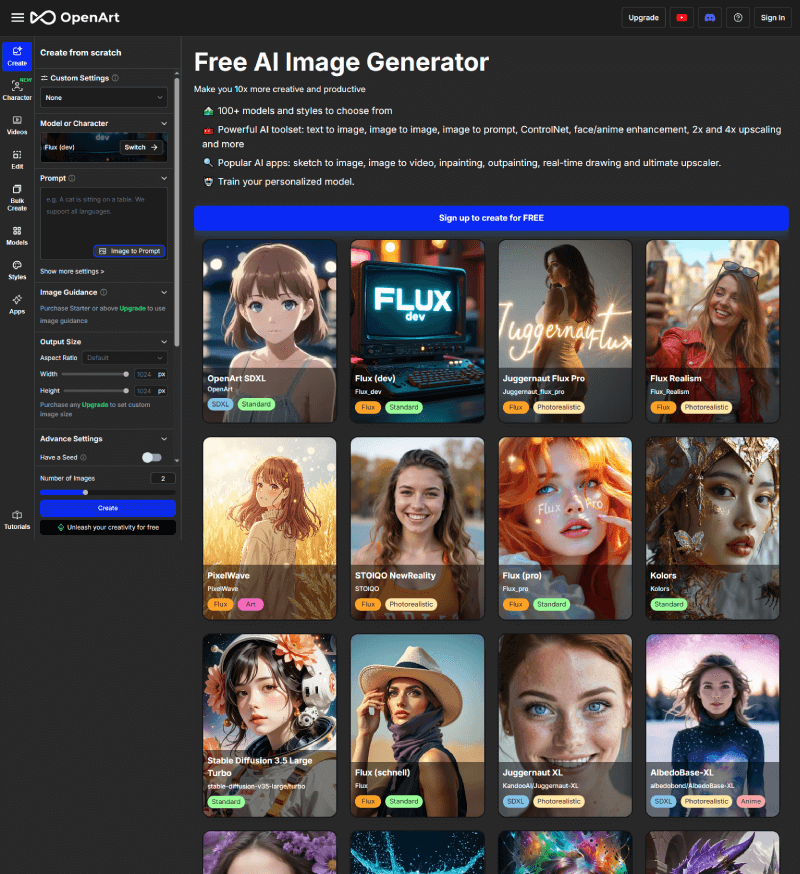The height and width of the screenshot is (874, 800).
Task: Click the SDXL tag on OpenArt SDXL
Action: (220, 404)
